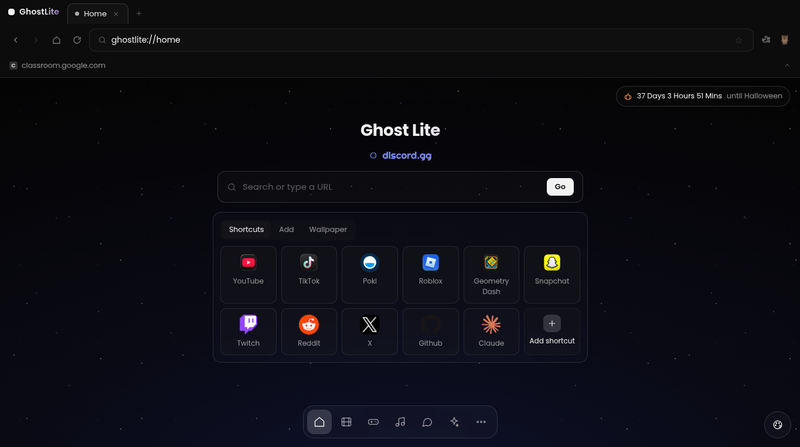800x447 pixels.
Task: Open the Reddit shortcut
Action: [309, 331]
